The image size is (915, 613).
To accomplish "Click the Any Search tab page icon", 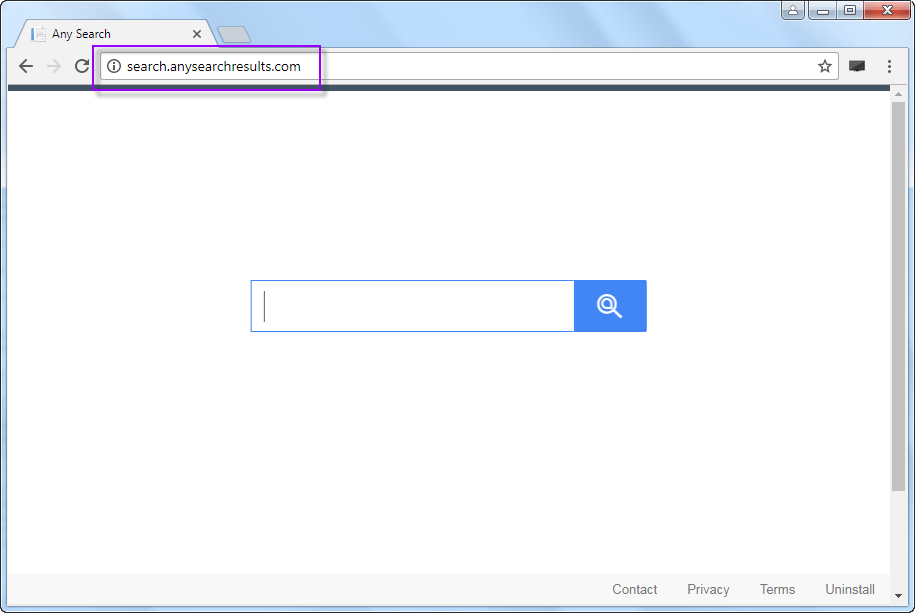I will coord(39,34).
